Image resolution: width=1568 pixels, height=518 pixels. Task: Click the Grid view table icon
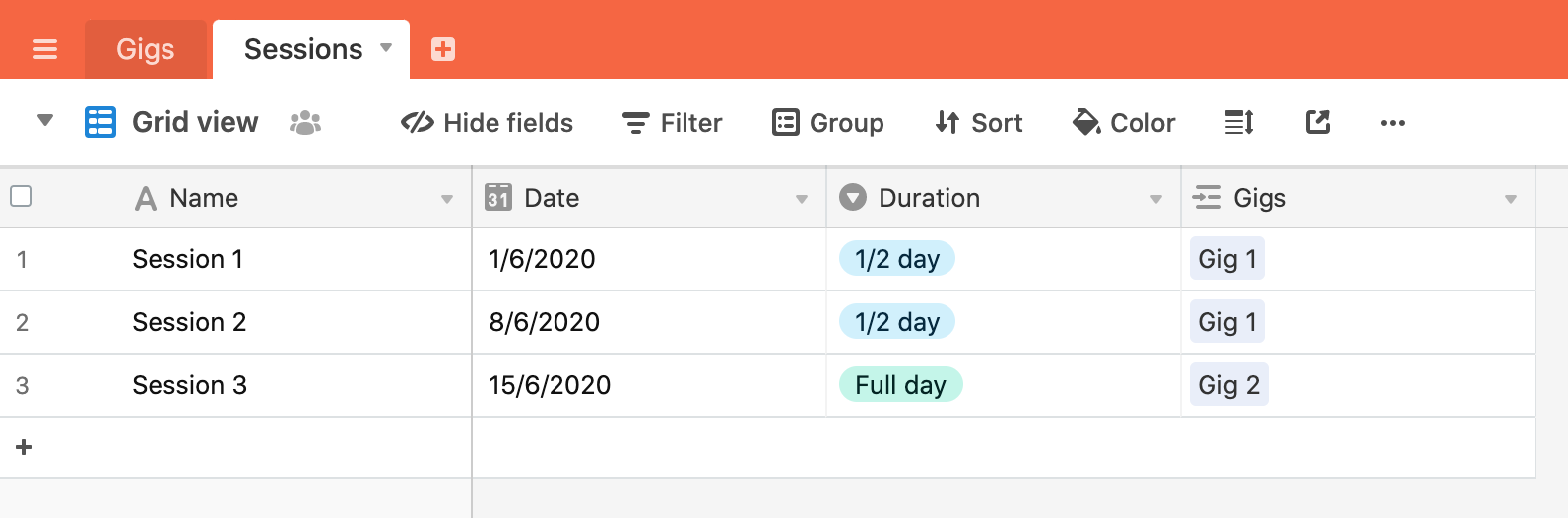(100, 122)
